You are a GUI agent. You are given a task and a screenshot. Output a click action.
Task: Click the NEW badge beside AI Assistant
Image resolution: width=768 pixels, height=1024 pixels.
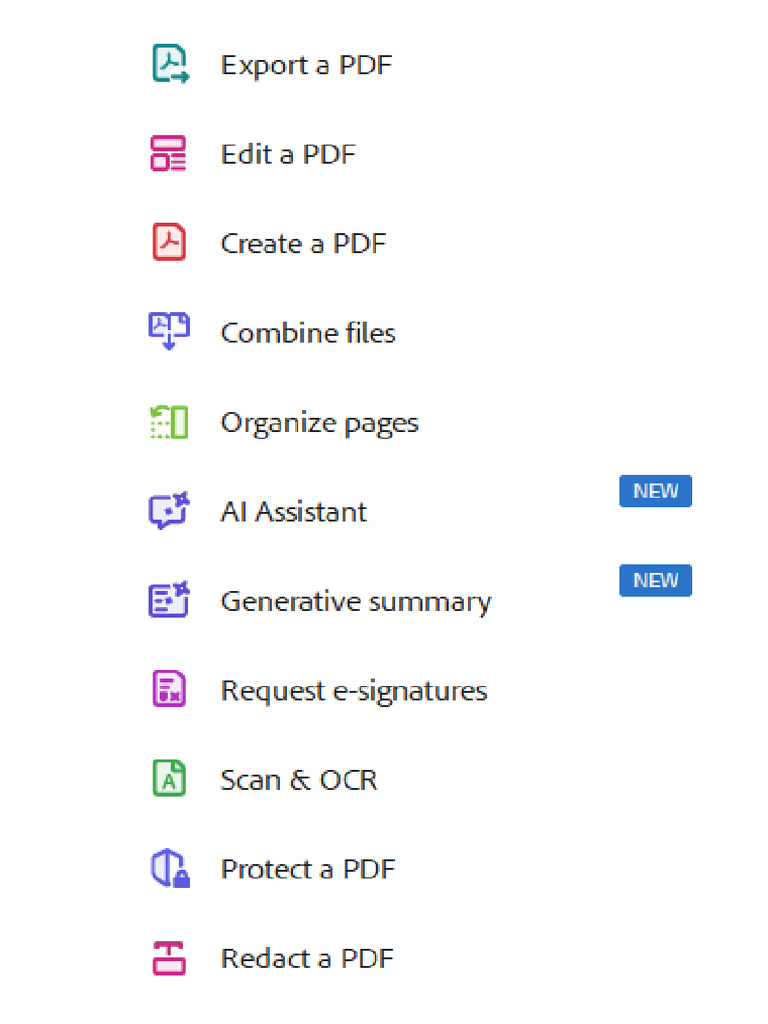pyautogui.click(x=655, y=491)
